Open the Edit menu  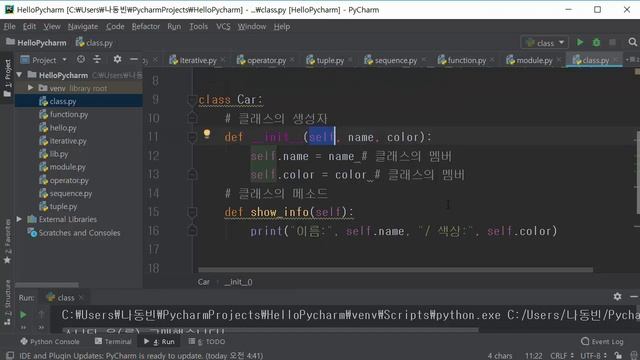coord(29,27)
